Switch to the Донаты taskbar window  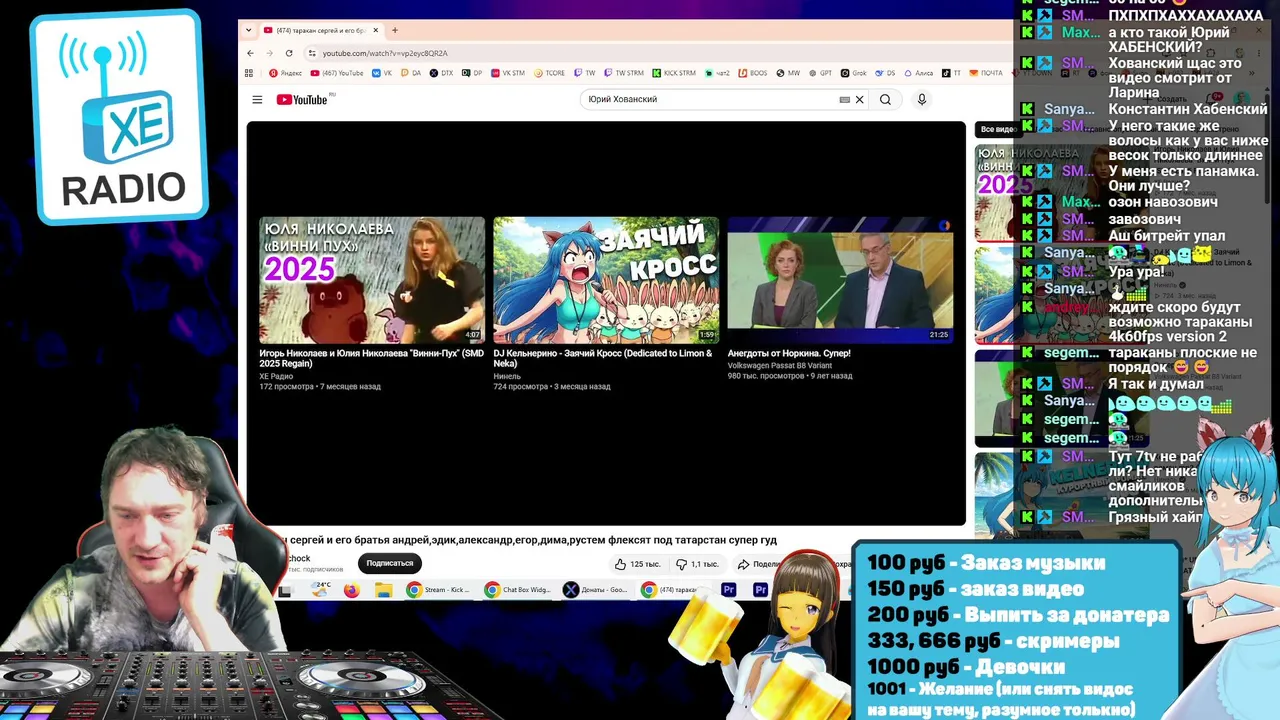click(x=596, y=590)
